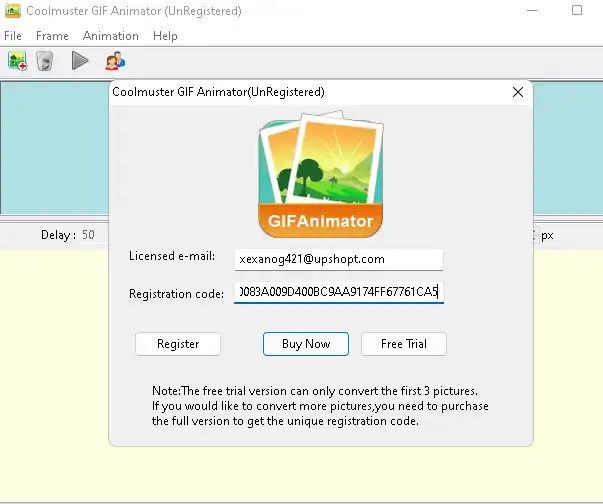Click the trash can delete frame icon
This screenshot has width=603, height=504.
point(45,62)
